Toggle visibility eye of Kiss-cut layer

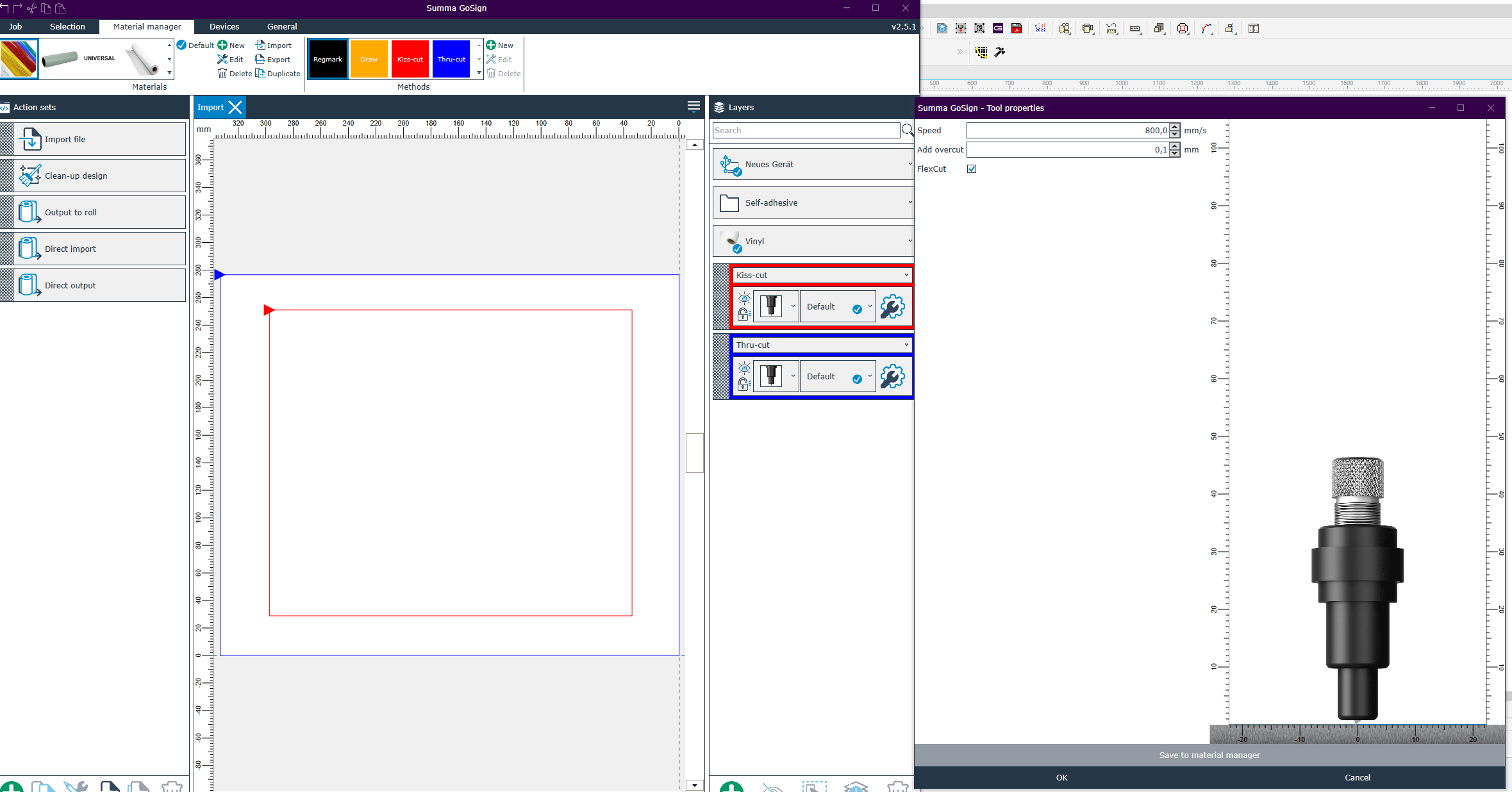pyautogui.click(x=744, y=298)
